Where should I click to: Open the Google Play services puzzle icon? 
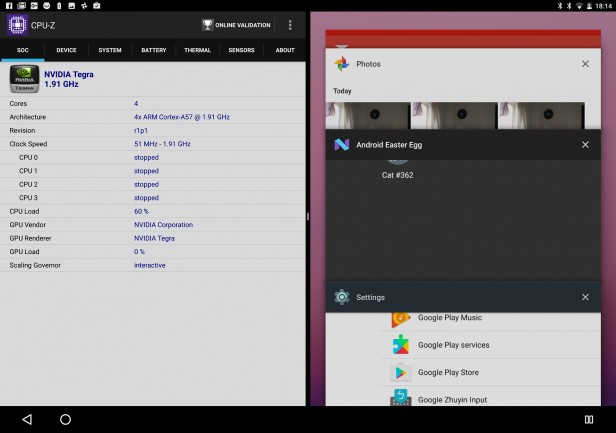(x=401, y=345)
